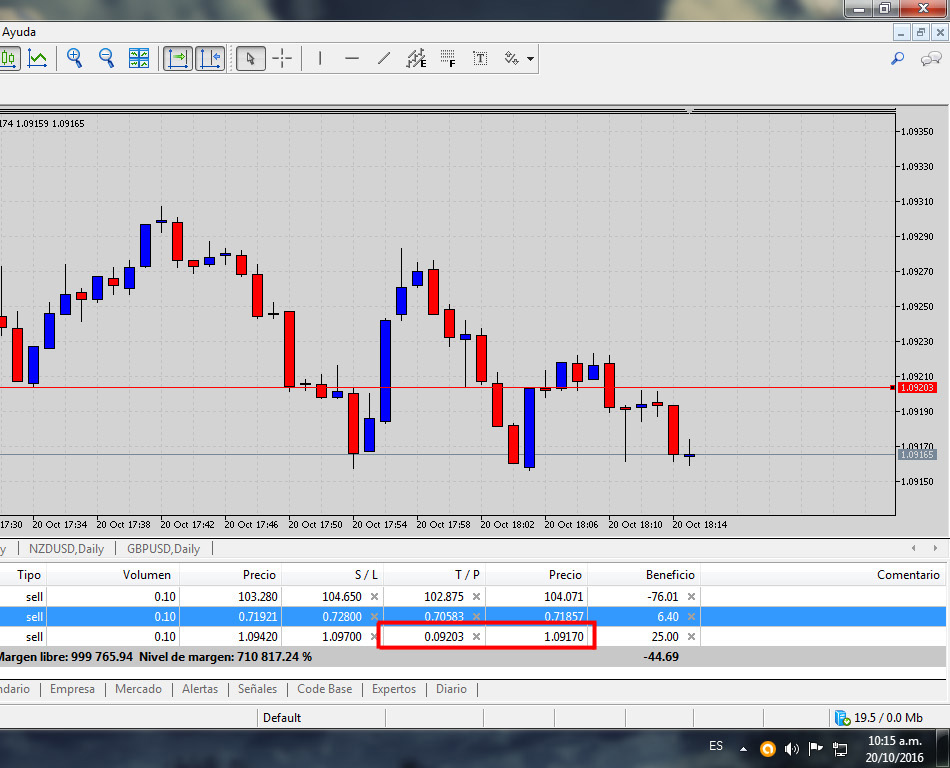Select the Fibonacci Retracement tool

pyautogui.click(x=448, y=58)
